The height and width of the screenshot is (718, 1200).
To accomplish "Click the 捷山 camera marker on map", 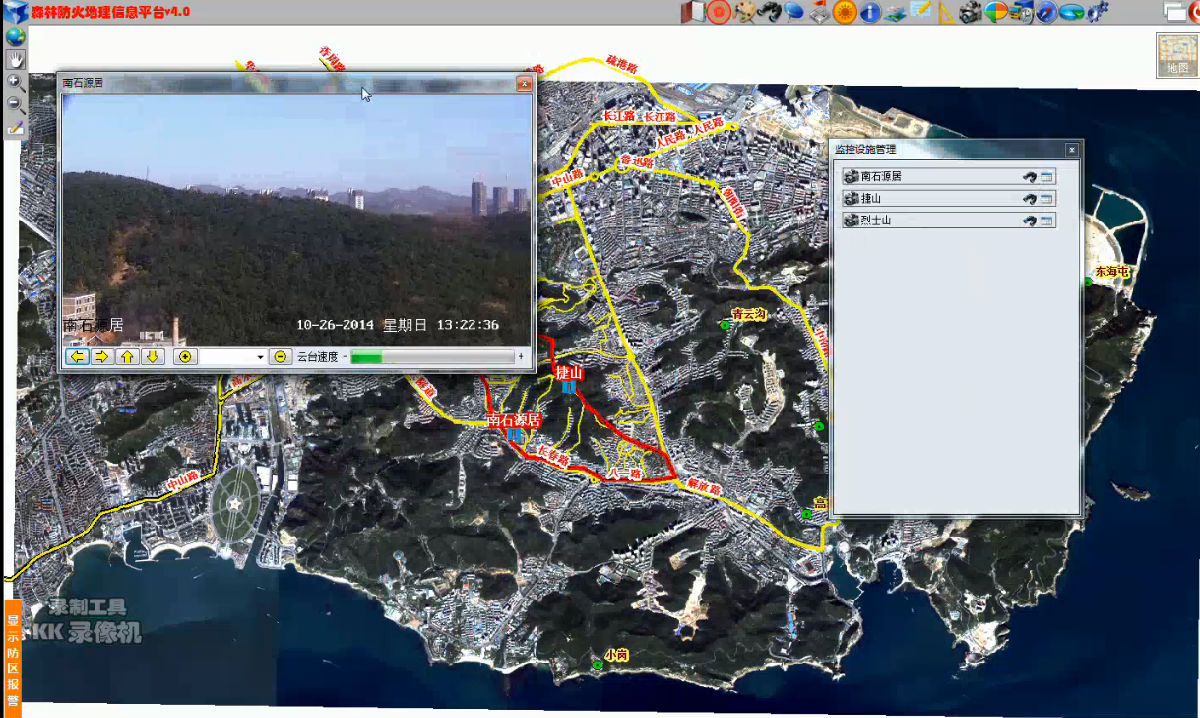I will point(568,386).
